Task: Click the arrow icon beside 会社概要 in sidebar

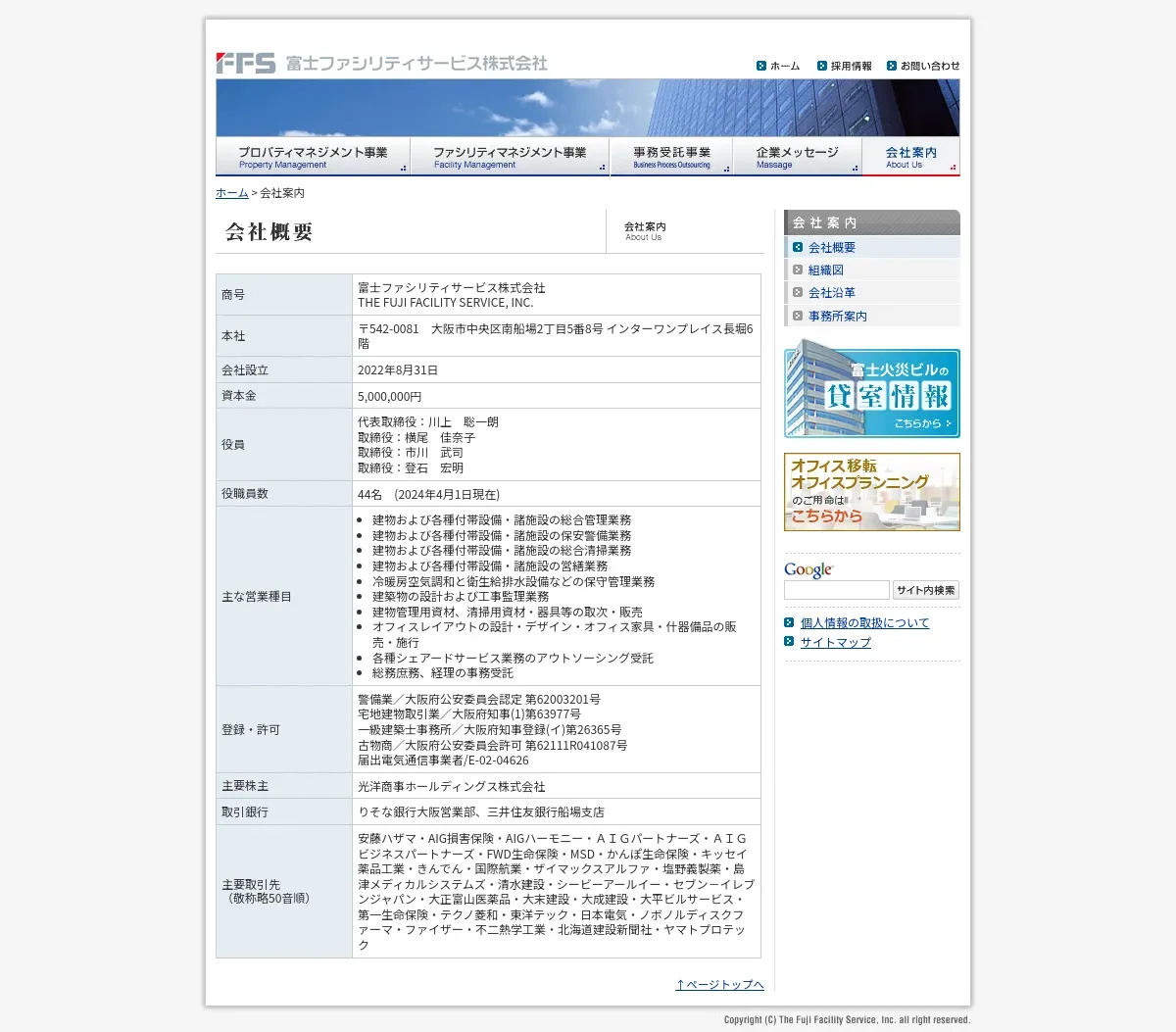Action: pyautogui.click(x=798, y=247)
